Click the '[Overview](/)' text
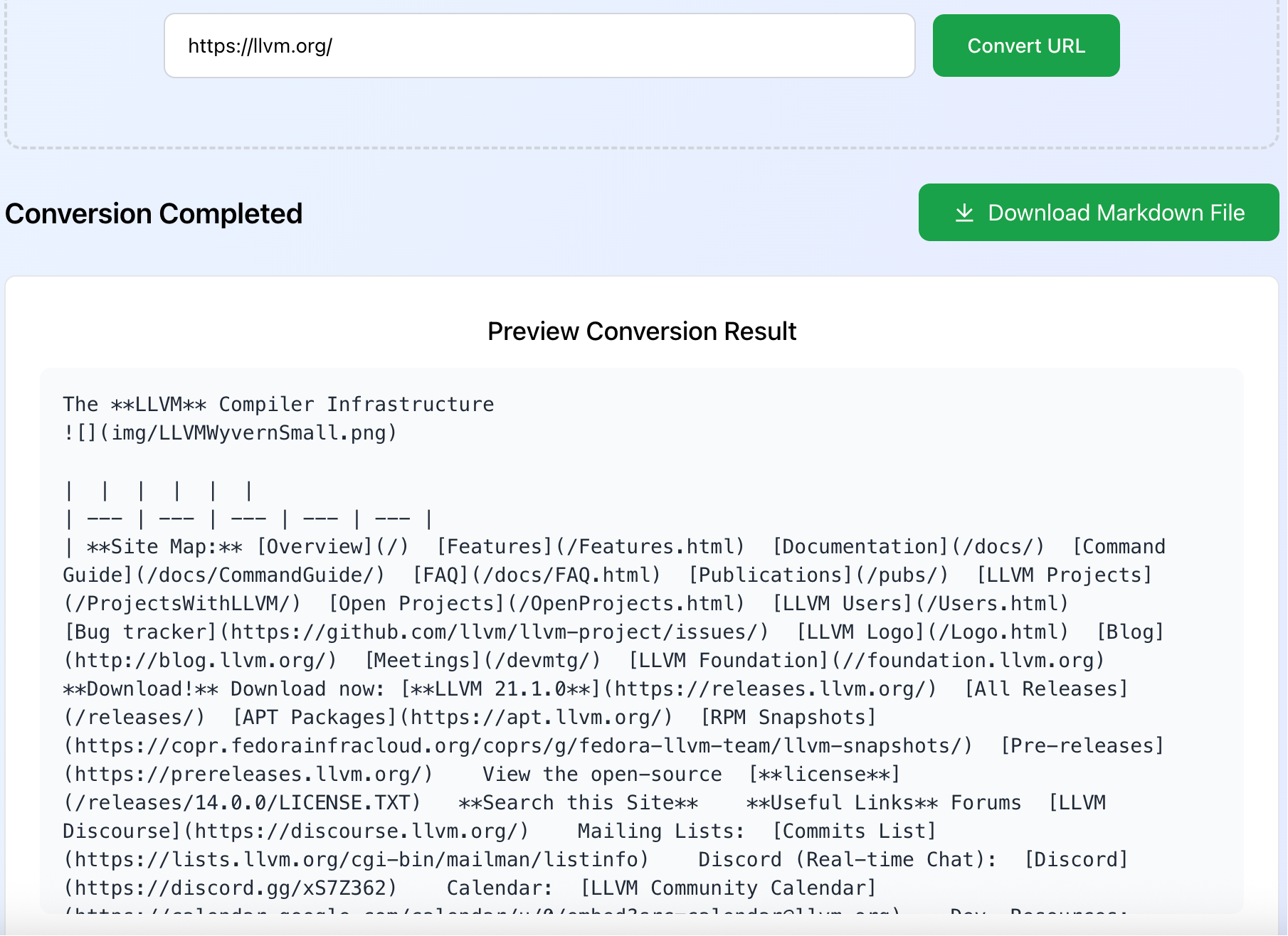1288x936 pixels. [333, 546]
